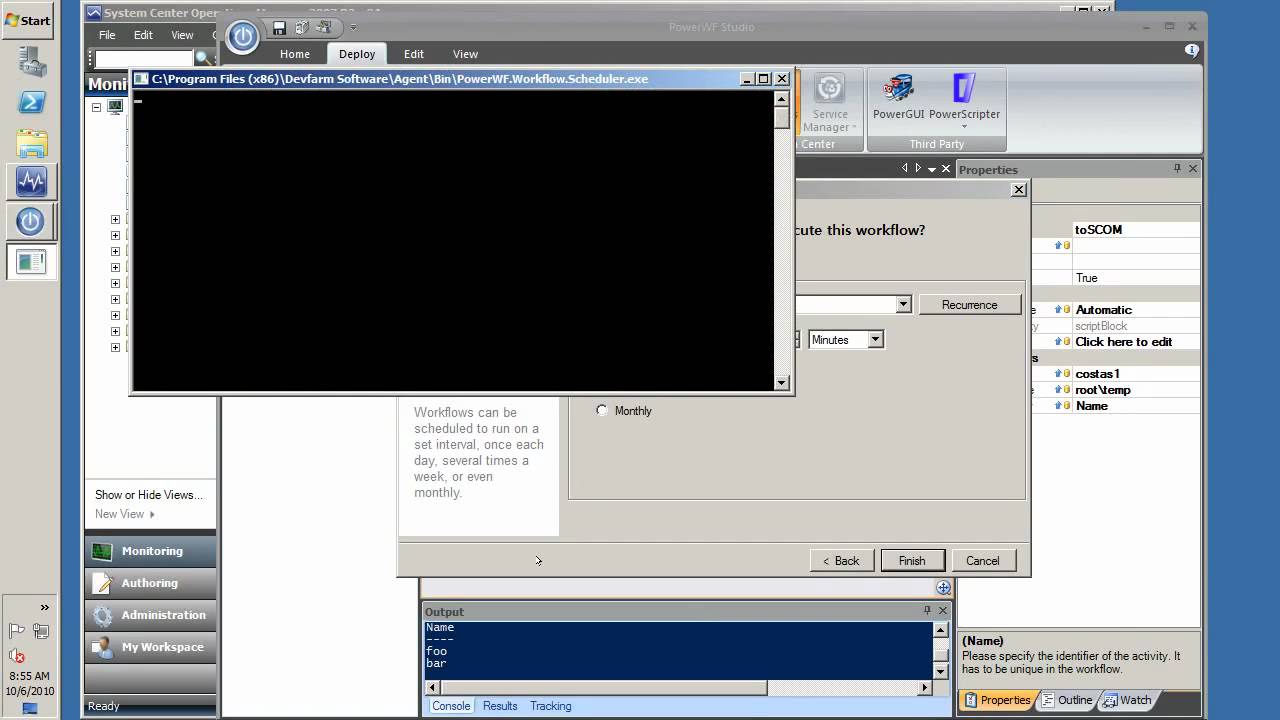Viewport: 1280px width, 720px height.
Task: Open the Outline panel tab
Action: (1067, 700)
